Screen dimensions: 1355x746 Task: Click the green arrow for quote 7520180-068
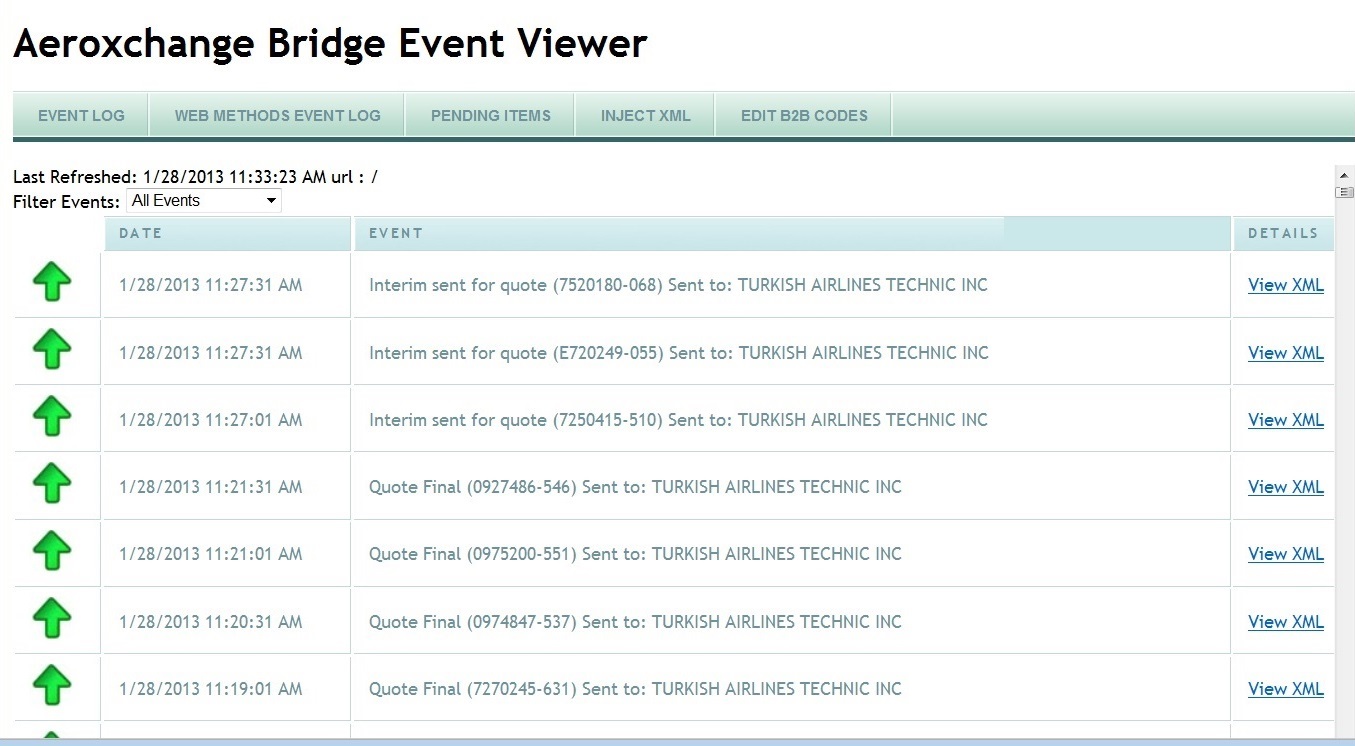52,282
